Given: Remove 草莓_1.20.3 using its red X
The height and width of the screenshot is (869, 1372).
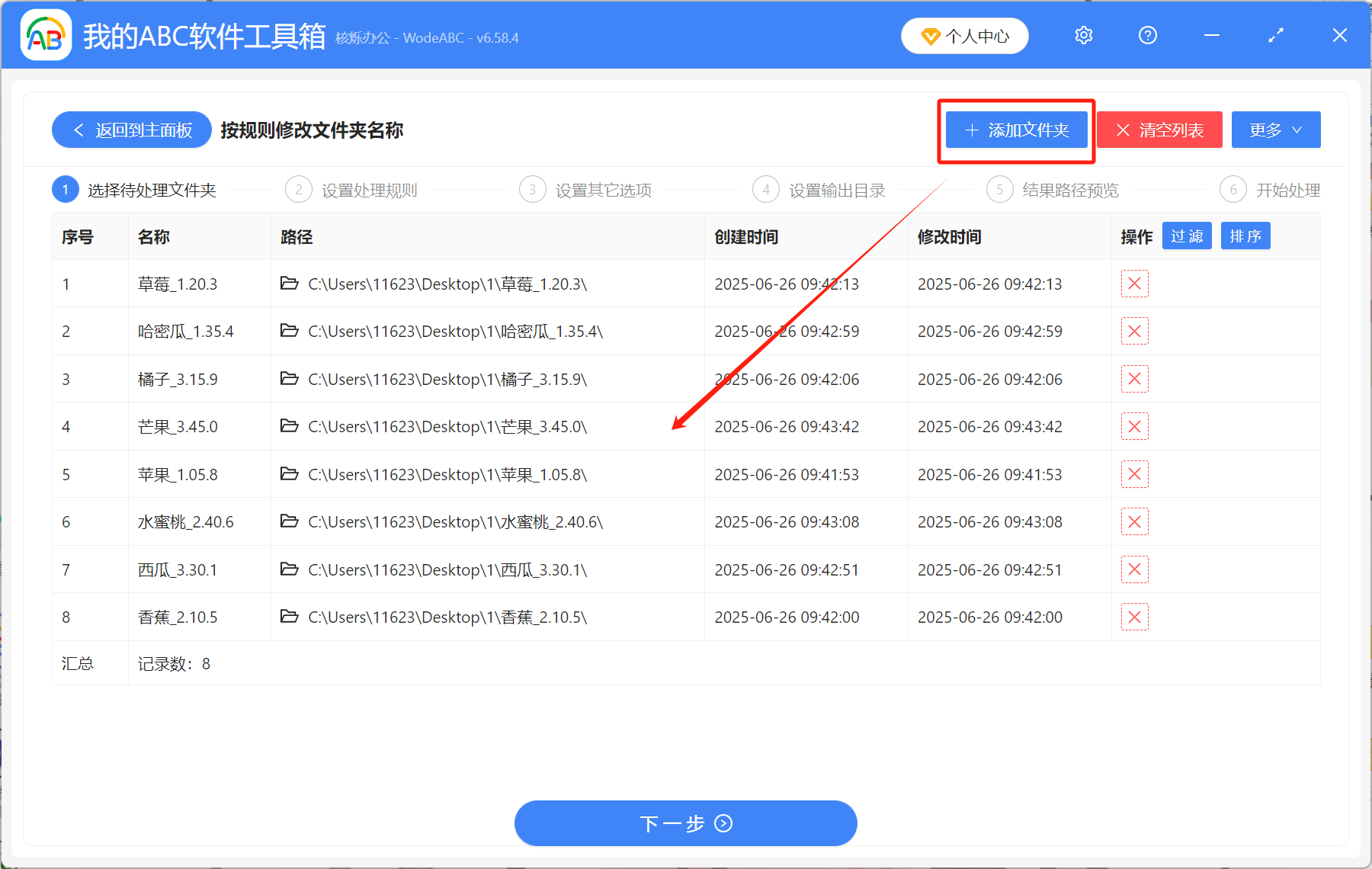Looking at the screenshot, I should 1135,283.
